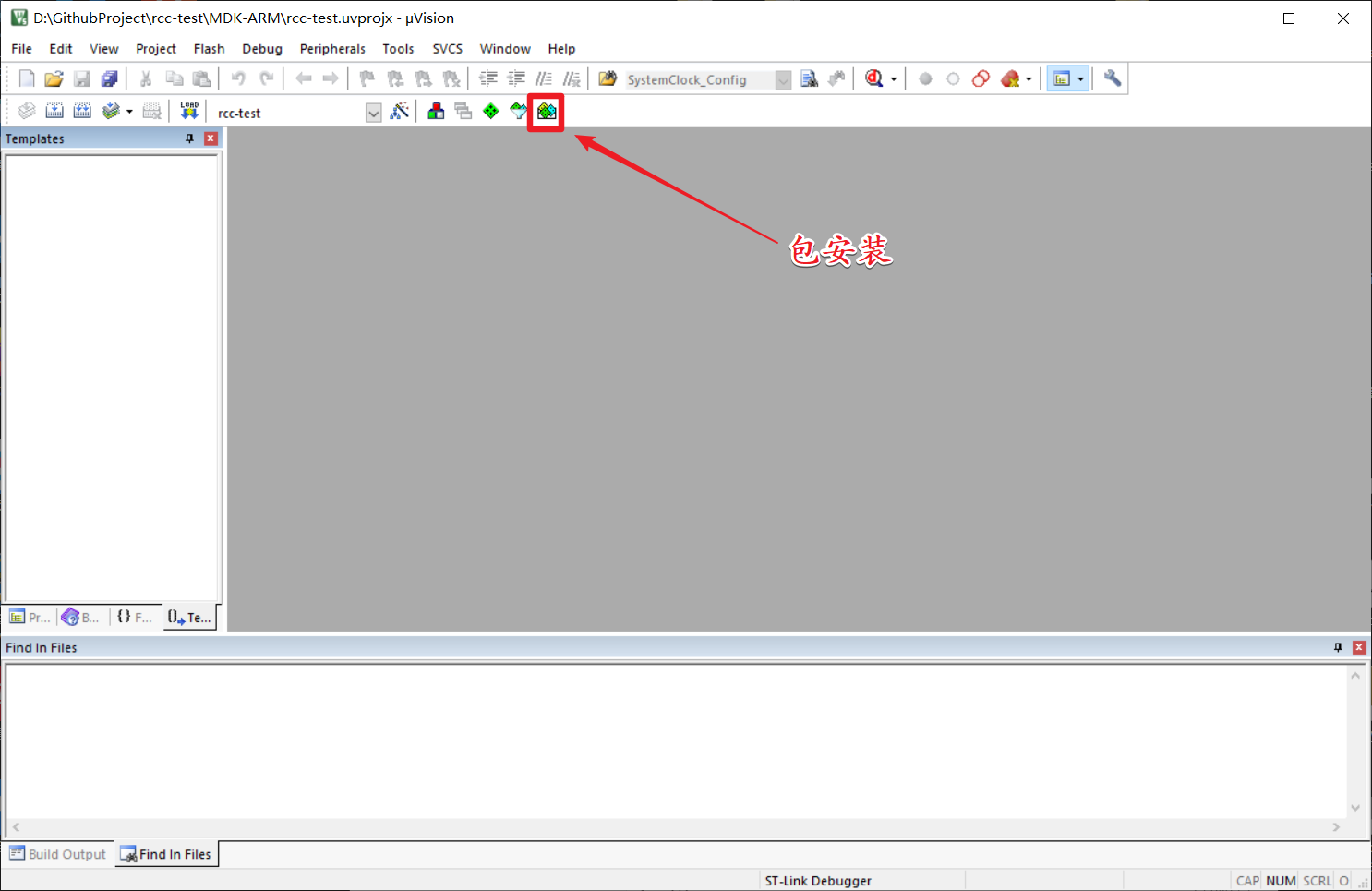Viewport: 1372px width, 891px height.
Task: Click the Select Software Packs icon
Action: tap(519, 112)
